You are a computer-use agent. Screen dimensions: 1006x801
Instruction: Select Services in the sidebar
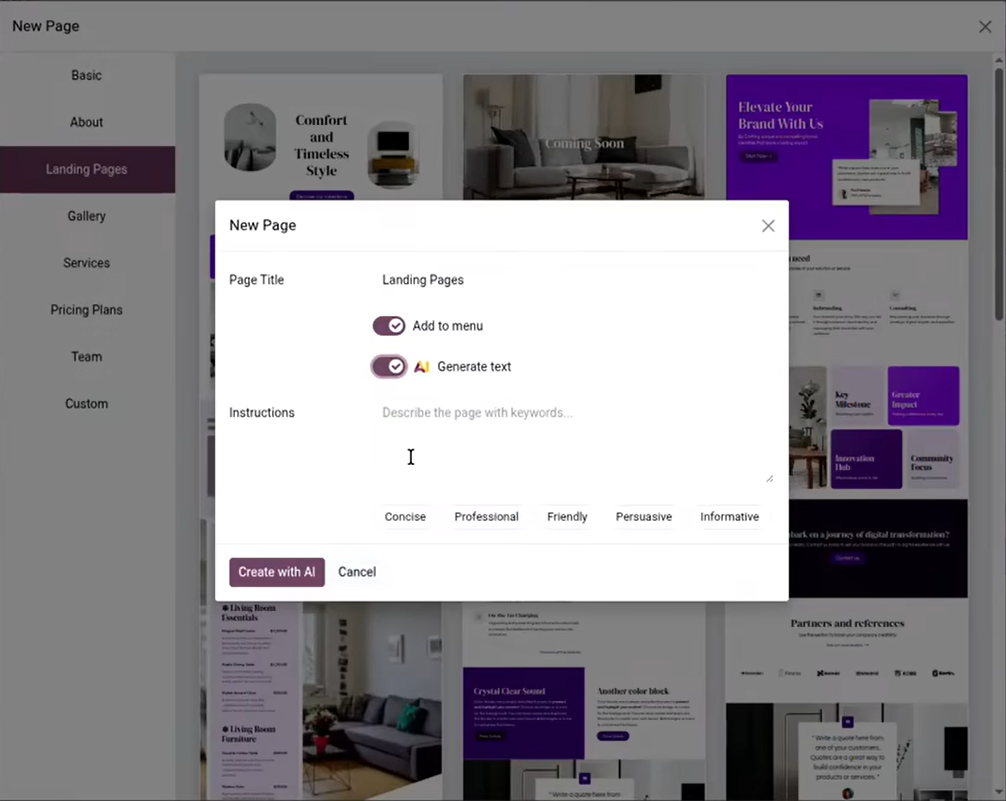[86, 262]
